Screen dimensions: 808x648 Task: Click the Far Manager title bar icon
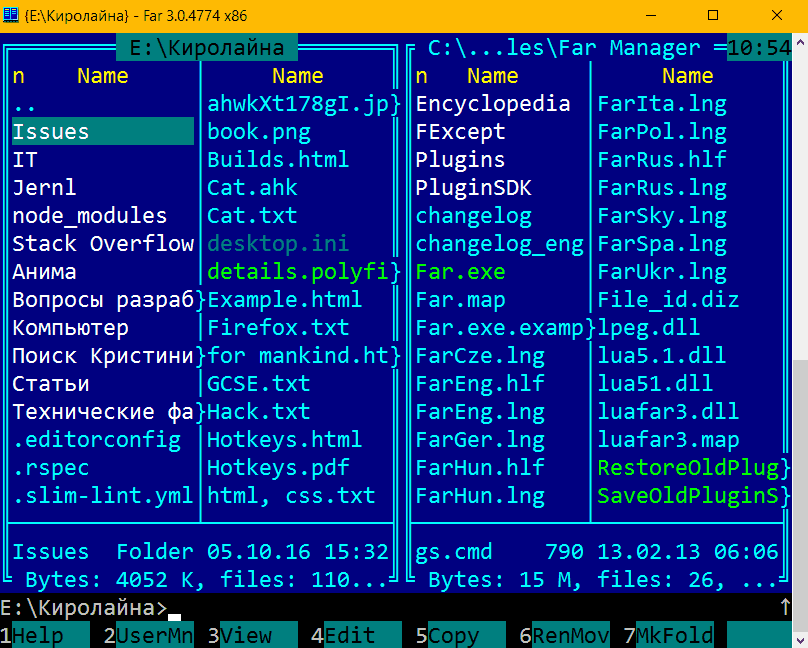tap(10, 15)
